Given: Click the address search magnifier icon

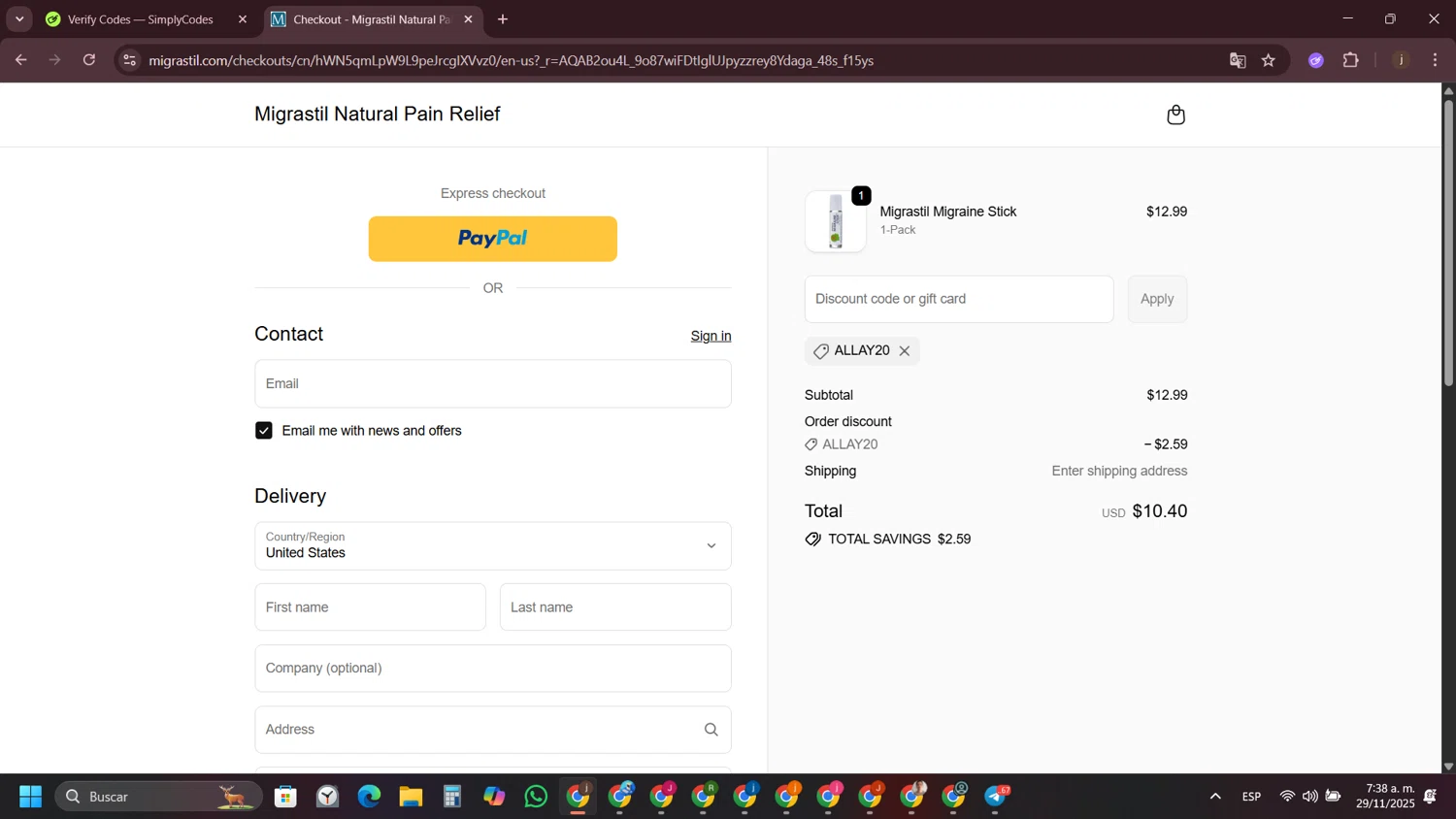Looking at the screenshot, I should (711, 730).
